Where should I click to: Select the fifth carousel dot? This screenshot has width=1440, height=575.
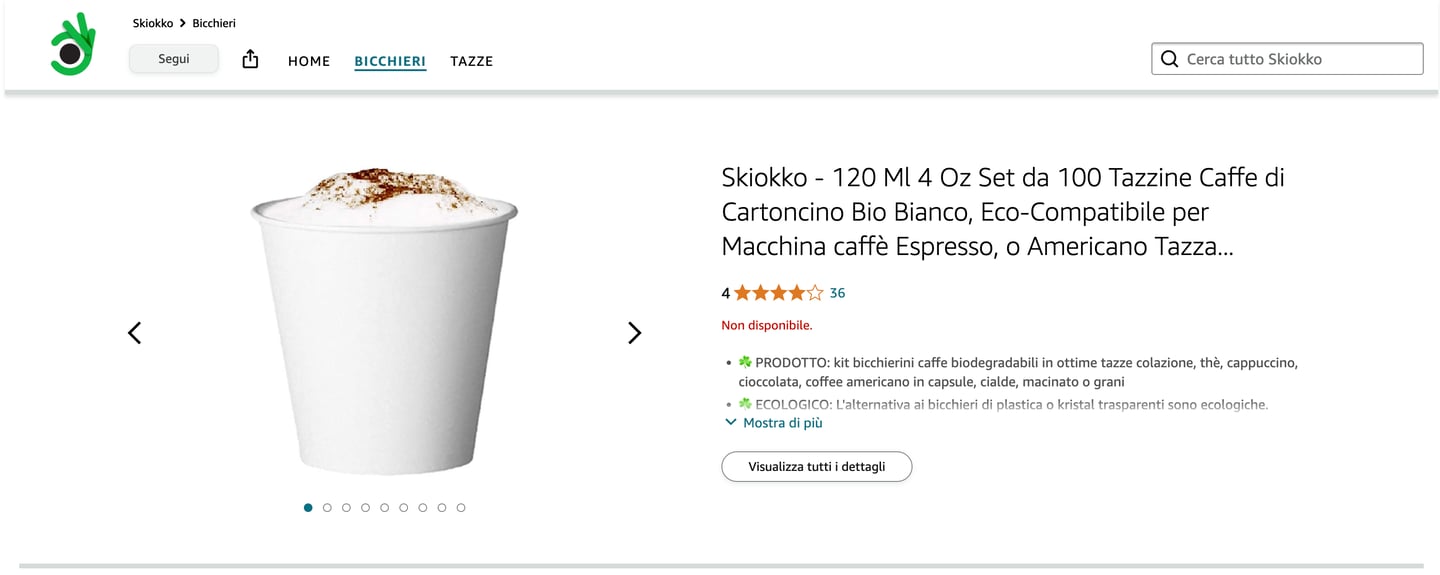[x=385, y=508]
